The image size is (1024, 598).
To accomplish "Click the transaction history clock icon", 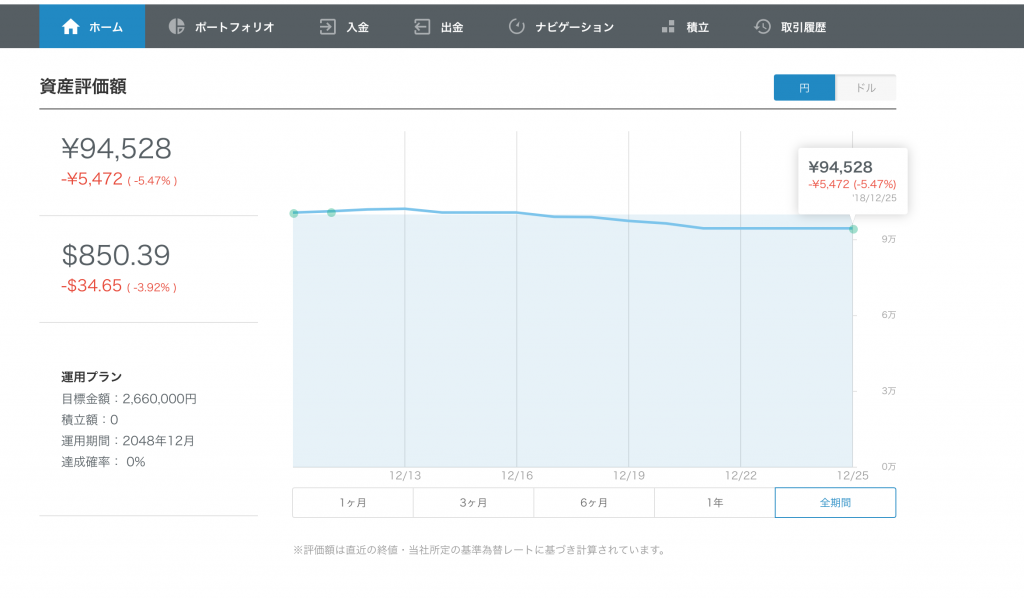I will click(762, 27).
